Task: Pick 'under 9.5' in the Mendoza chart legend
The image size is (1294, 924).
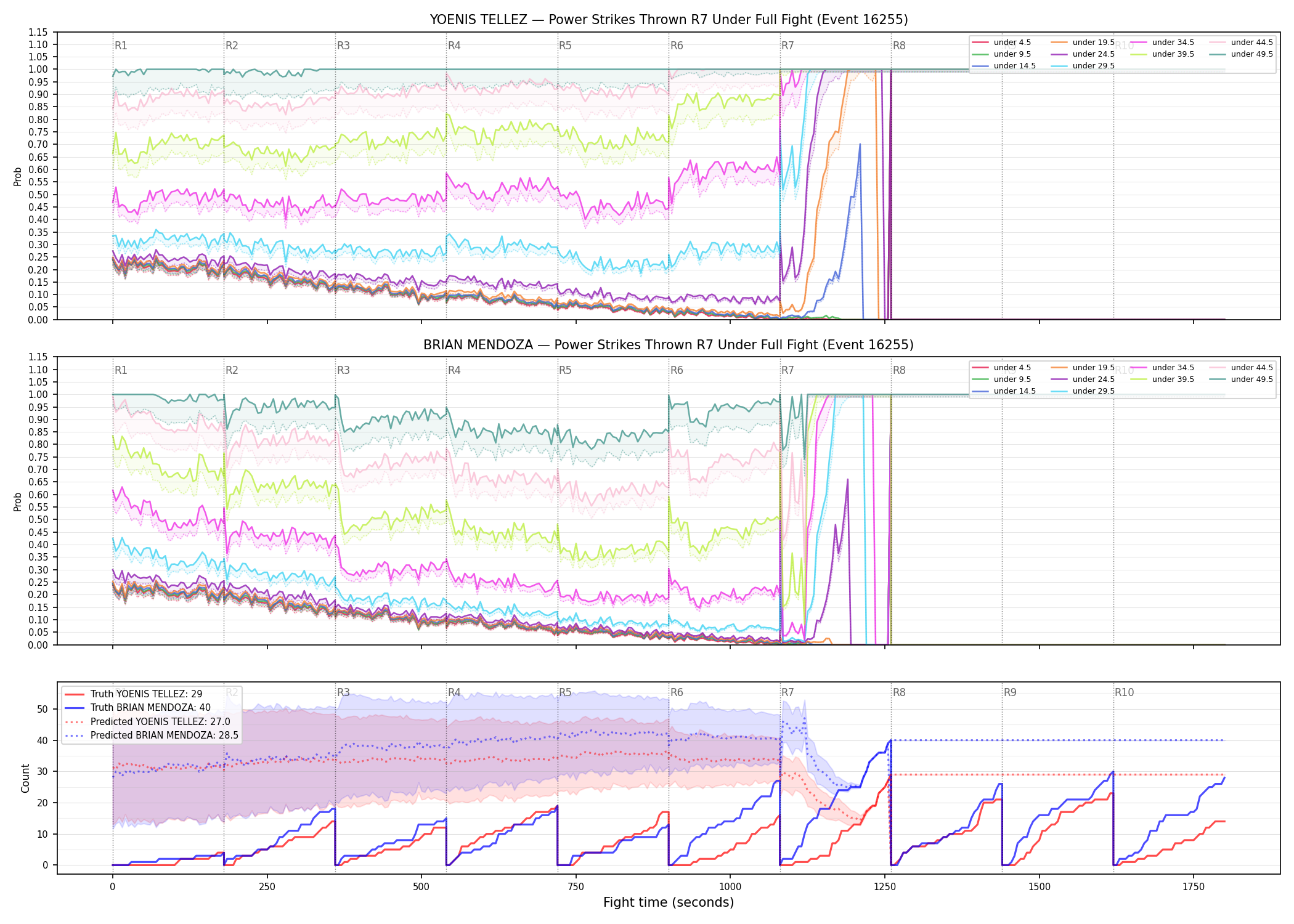Action: point(1001,379)
